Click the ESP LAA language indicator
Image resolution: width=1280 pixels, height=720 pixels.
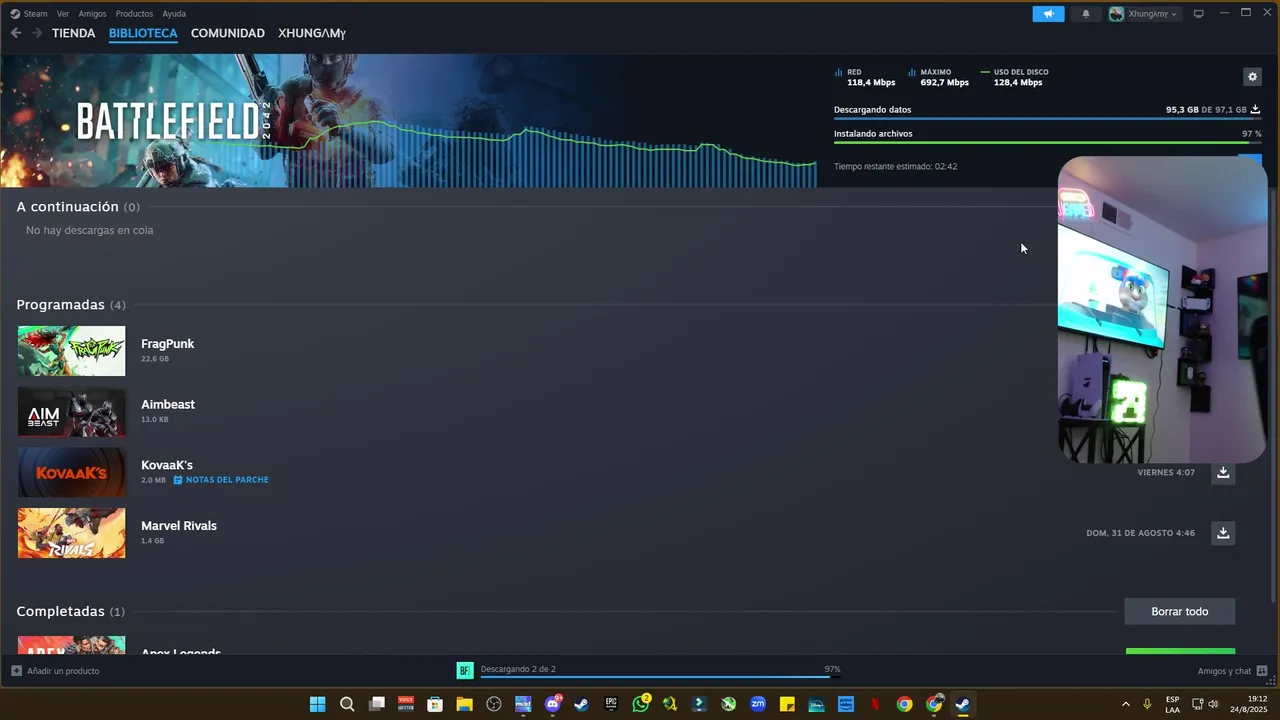1172,704
